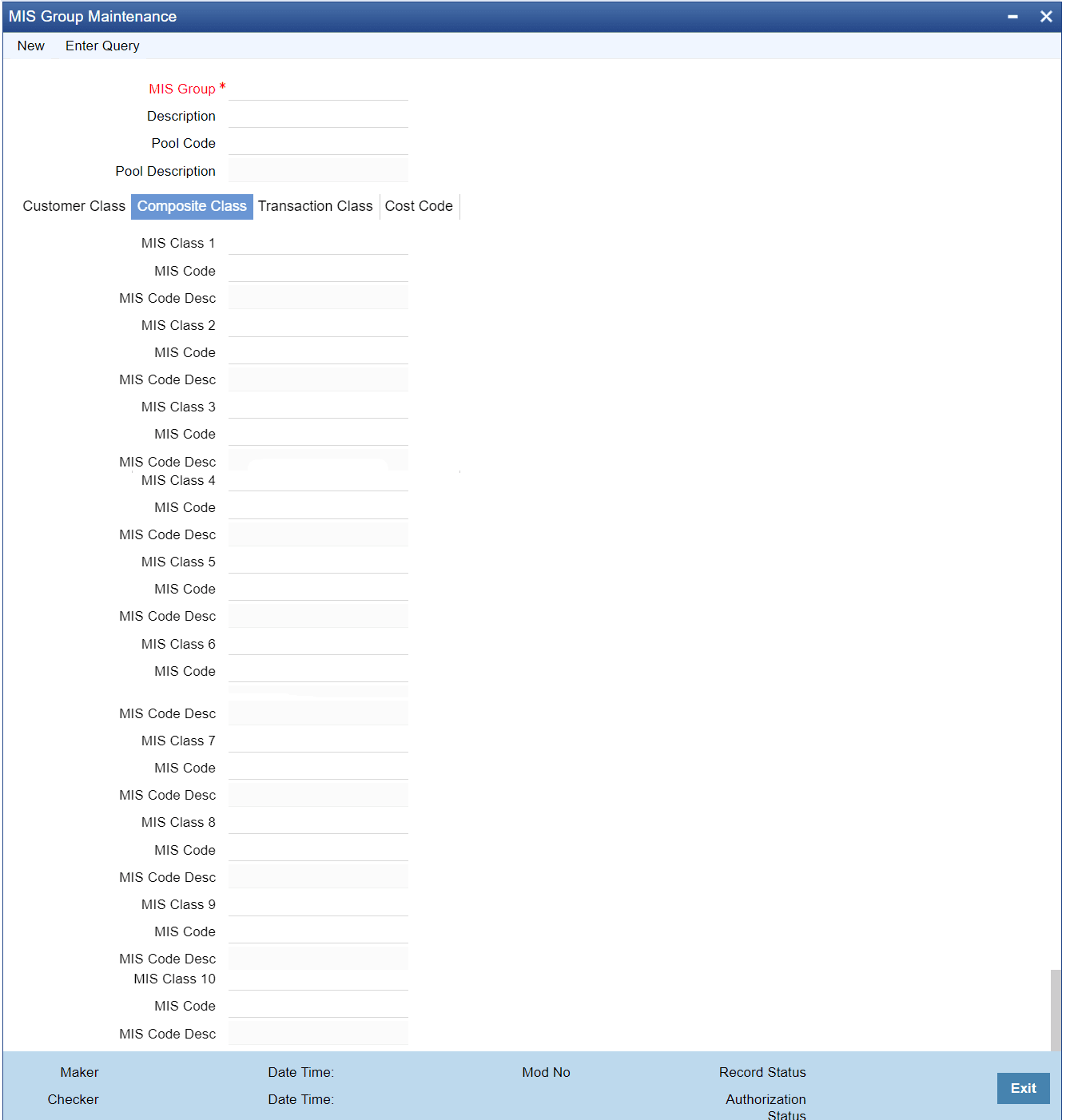
Task: Click the Date Time label beside Checker
Action: 300,1099
